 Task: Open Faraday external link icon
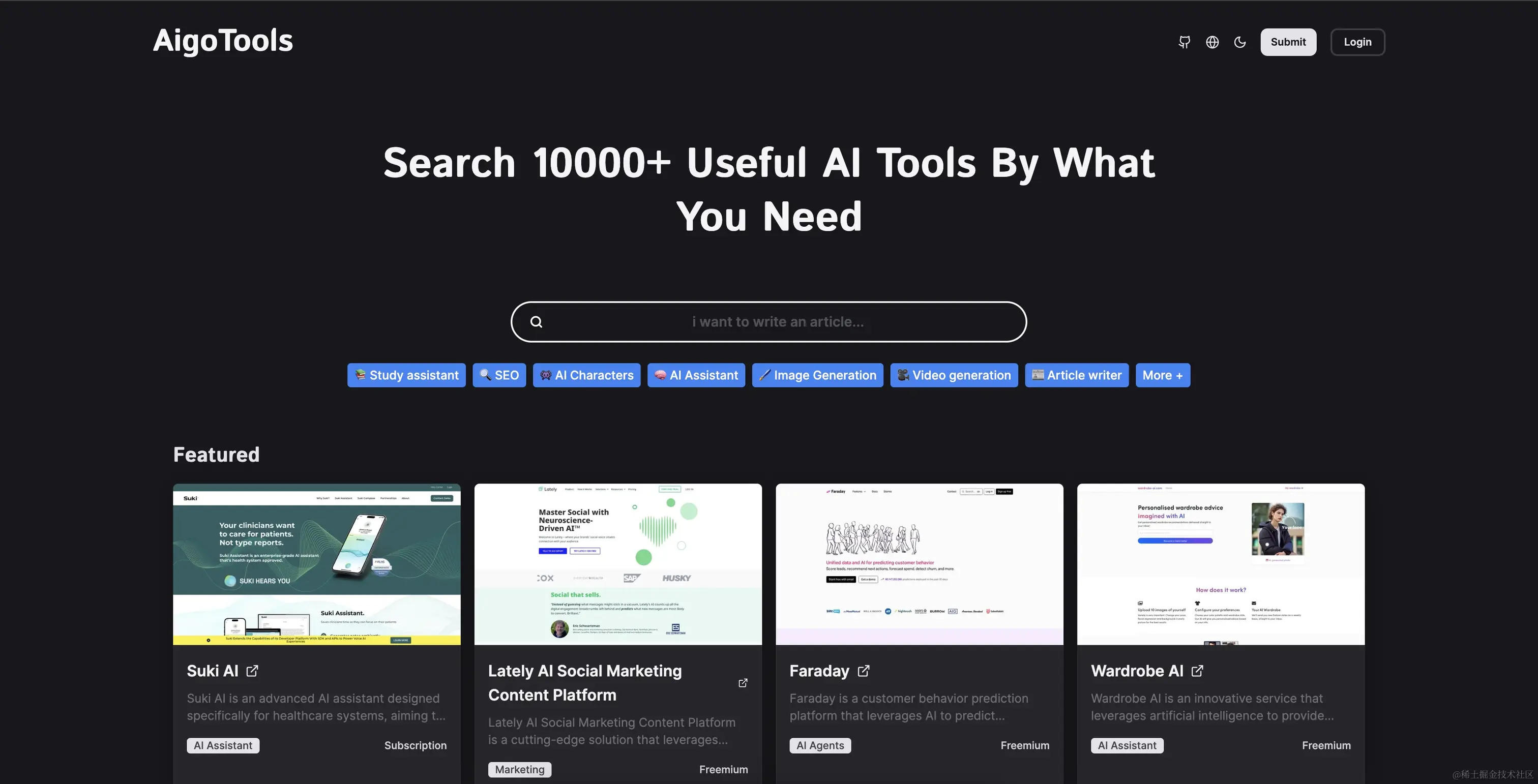tap(864, 671)
